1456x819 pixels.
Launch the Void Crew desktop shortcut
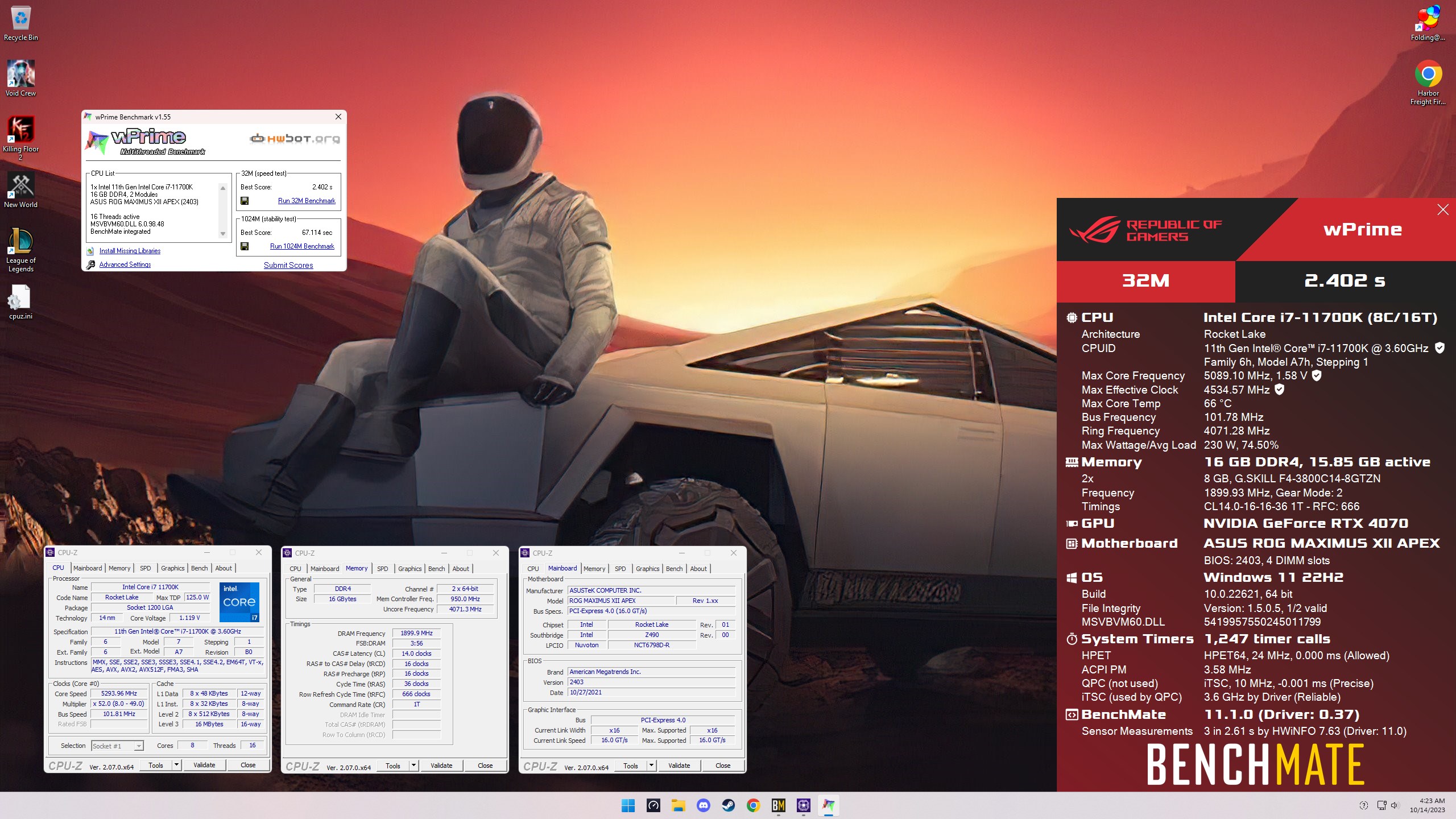(21, 79)
